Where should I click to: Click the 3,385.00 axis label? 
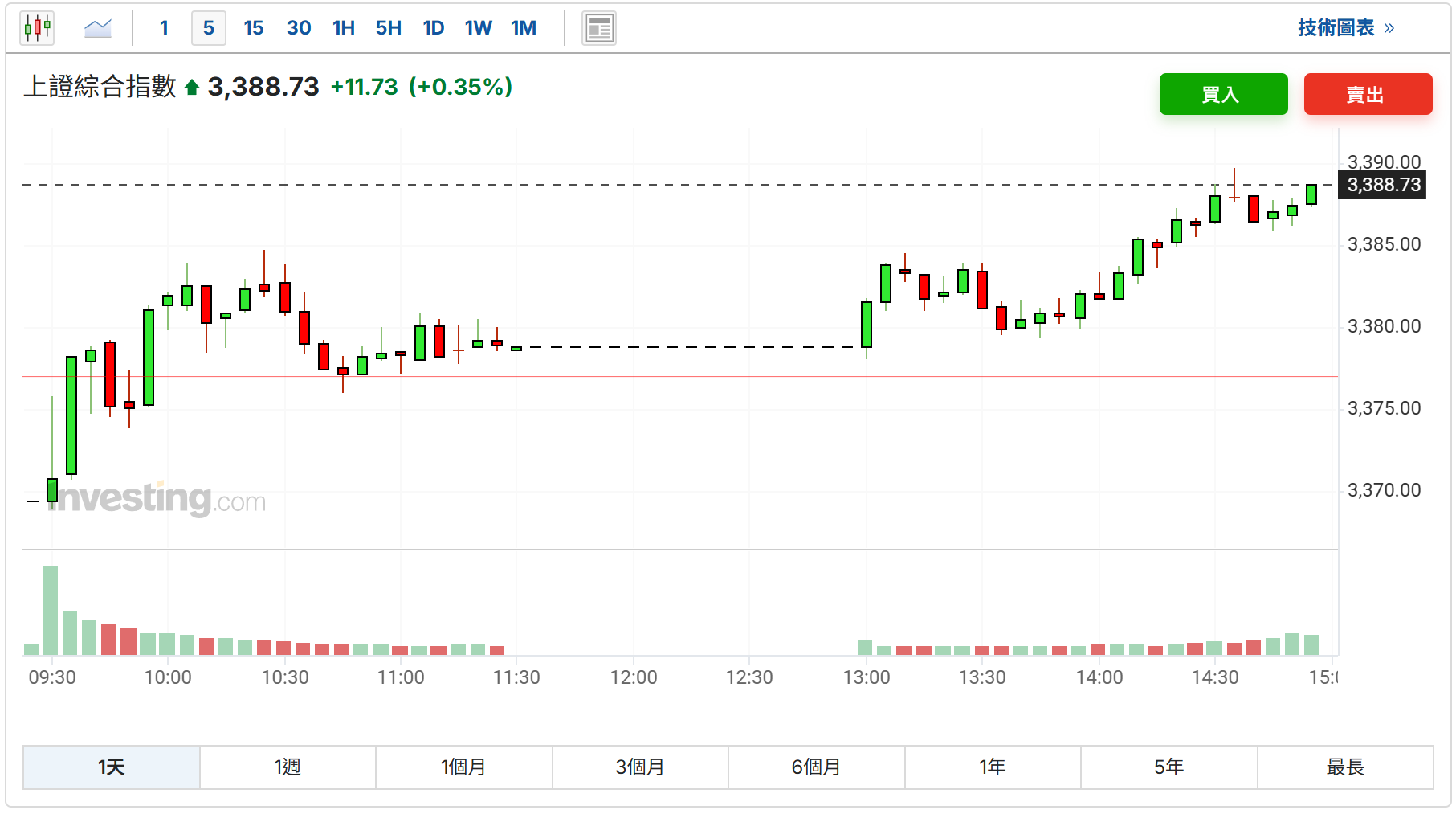(1384, 244)
